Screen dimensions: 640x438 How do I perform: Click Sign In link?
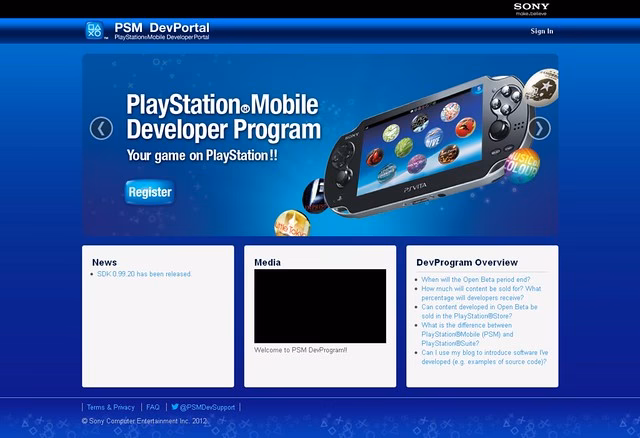click(x=541, y=31)
